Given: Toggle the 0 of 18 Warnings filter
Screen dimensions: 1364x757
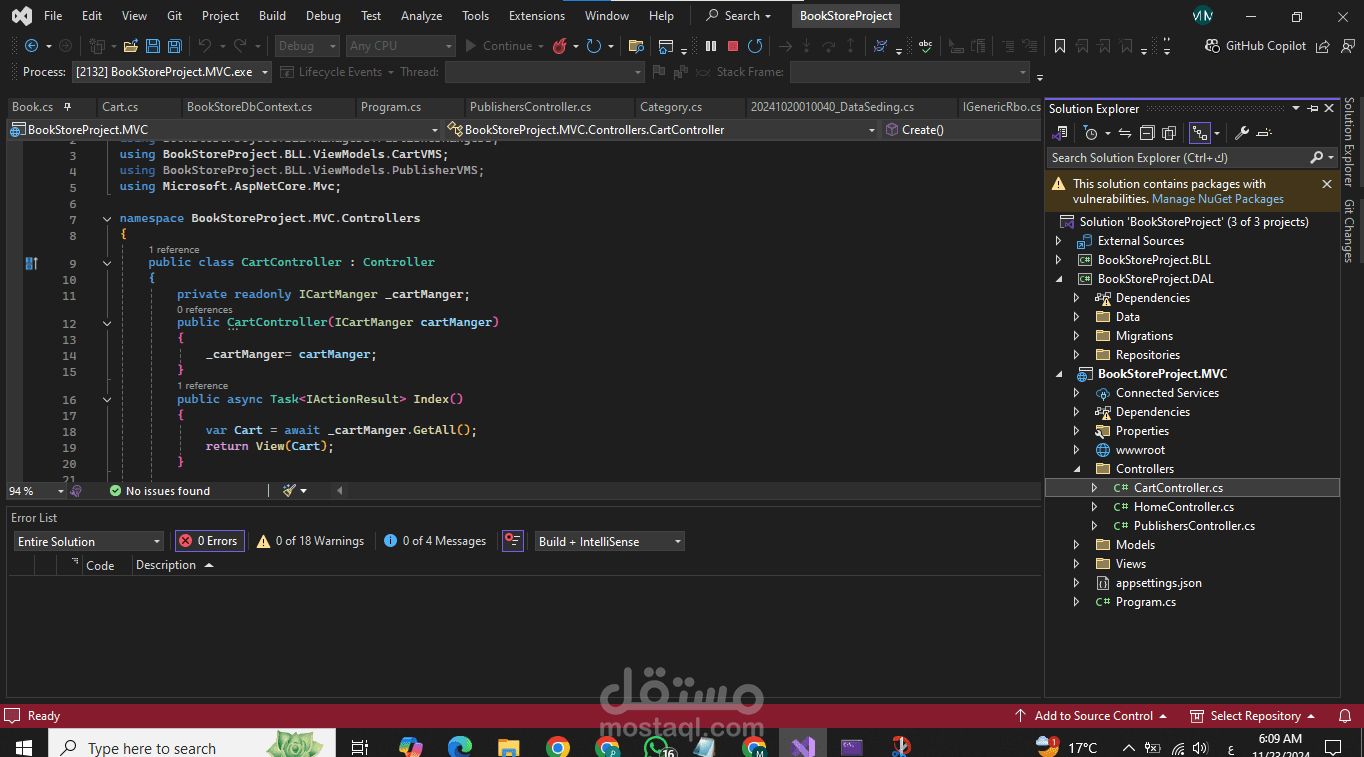Looking at the screenshot, I should (x=310, y=541).
